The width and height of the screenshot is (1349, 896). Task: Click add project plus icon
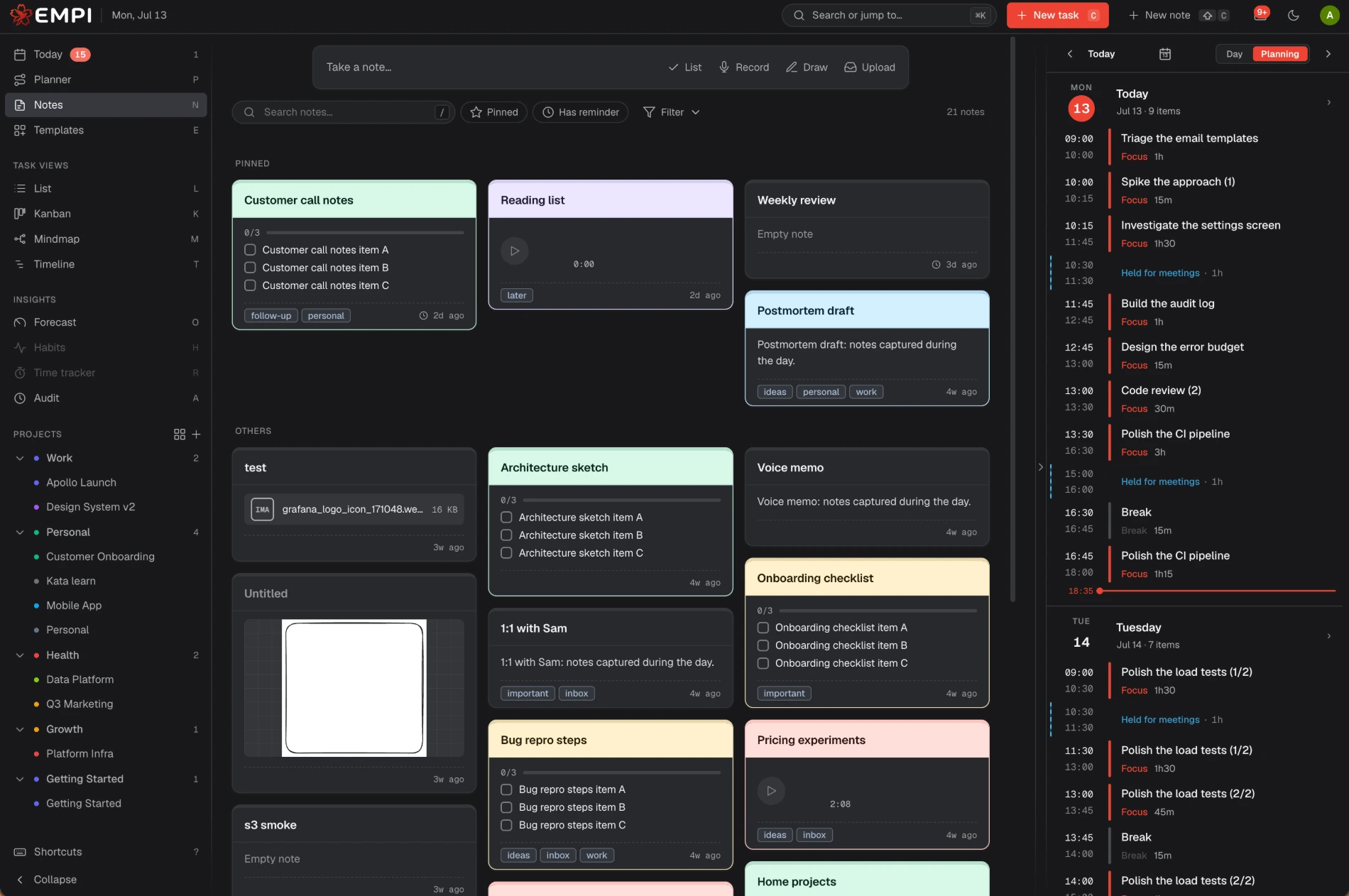point(197,434)
